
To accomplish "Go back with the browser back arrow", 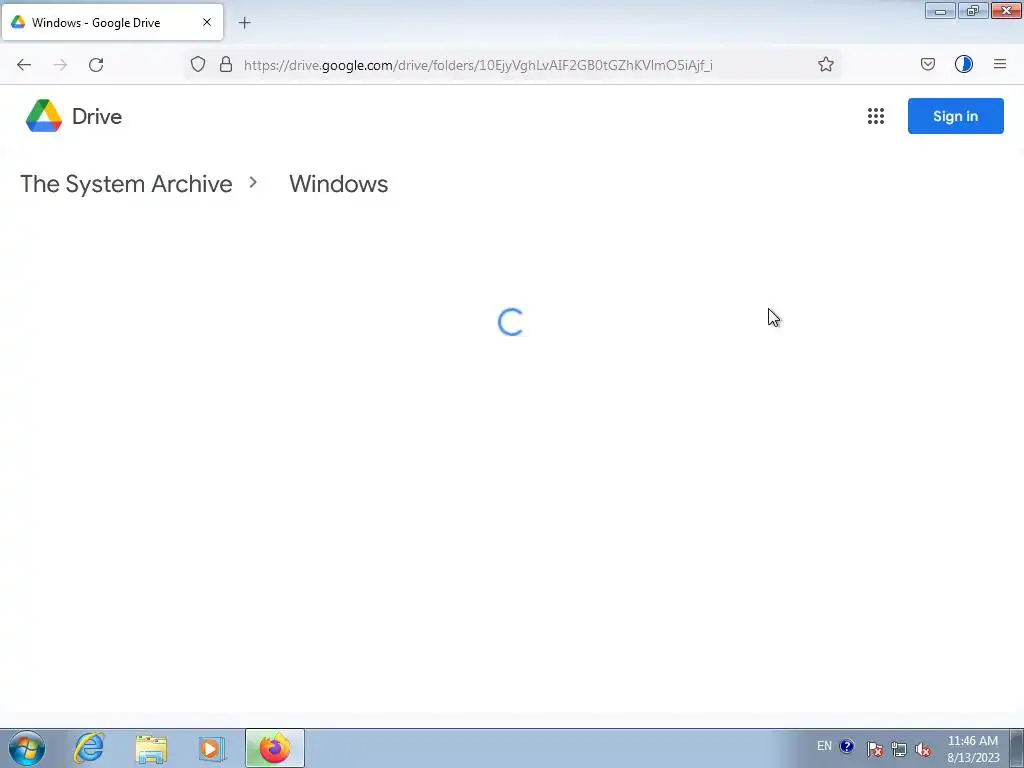I will tap(24, 65).
